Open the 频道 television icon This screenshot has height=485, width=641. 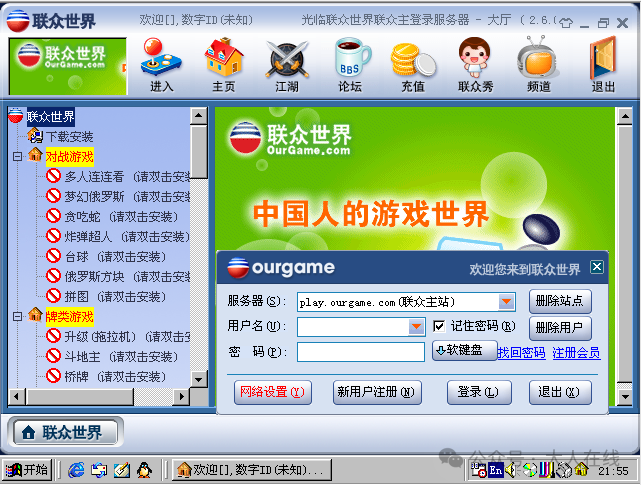(538, 65)
